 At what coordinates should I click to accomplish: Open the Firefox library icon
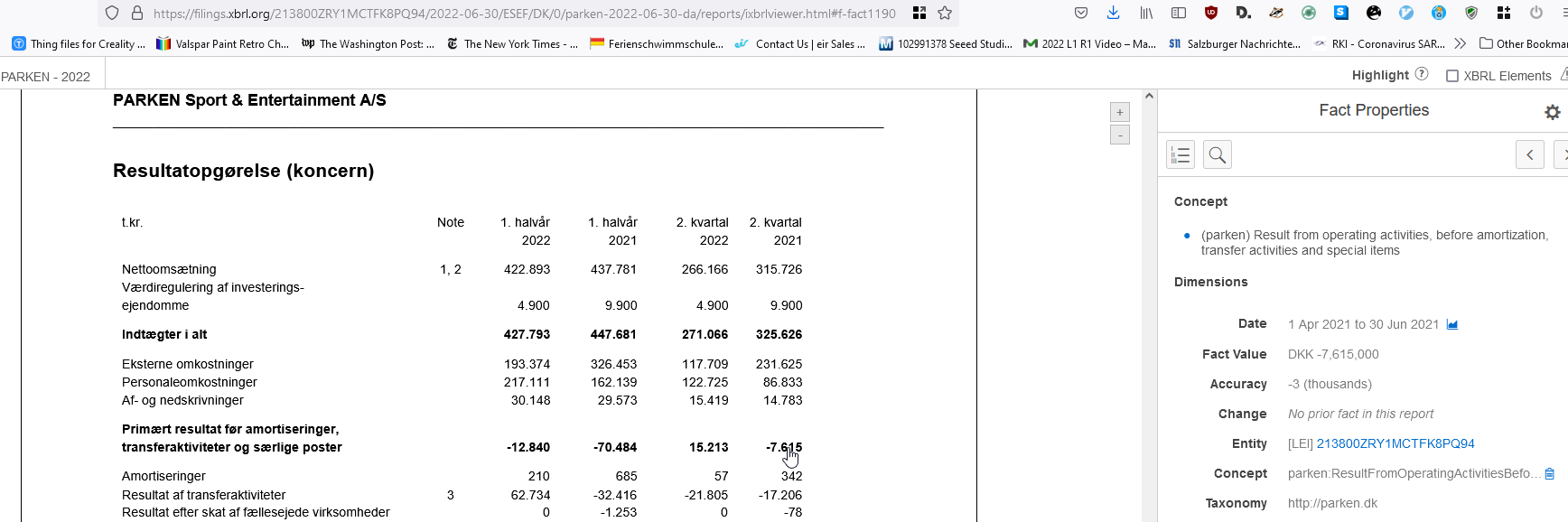(x=1146, y=13)
